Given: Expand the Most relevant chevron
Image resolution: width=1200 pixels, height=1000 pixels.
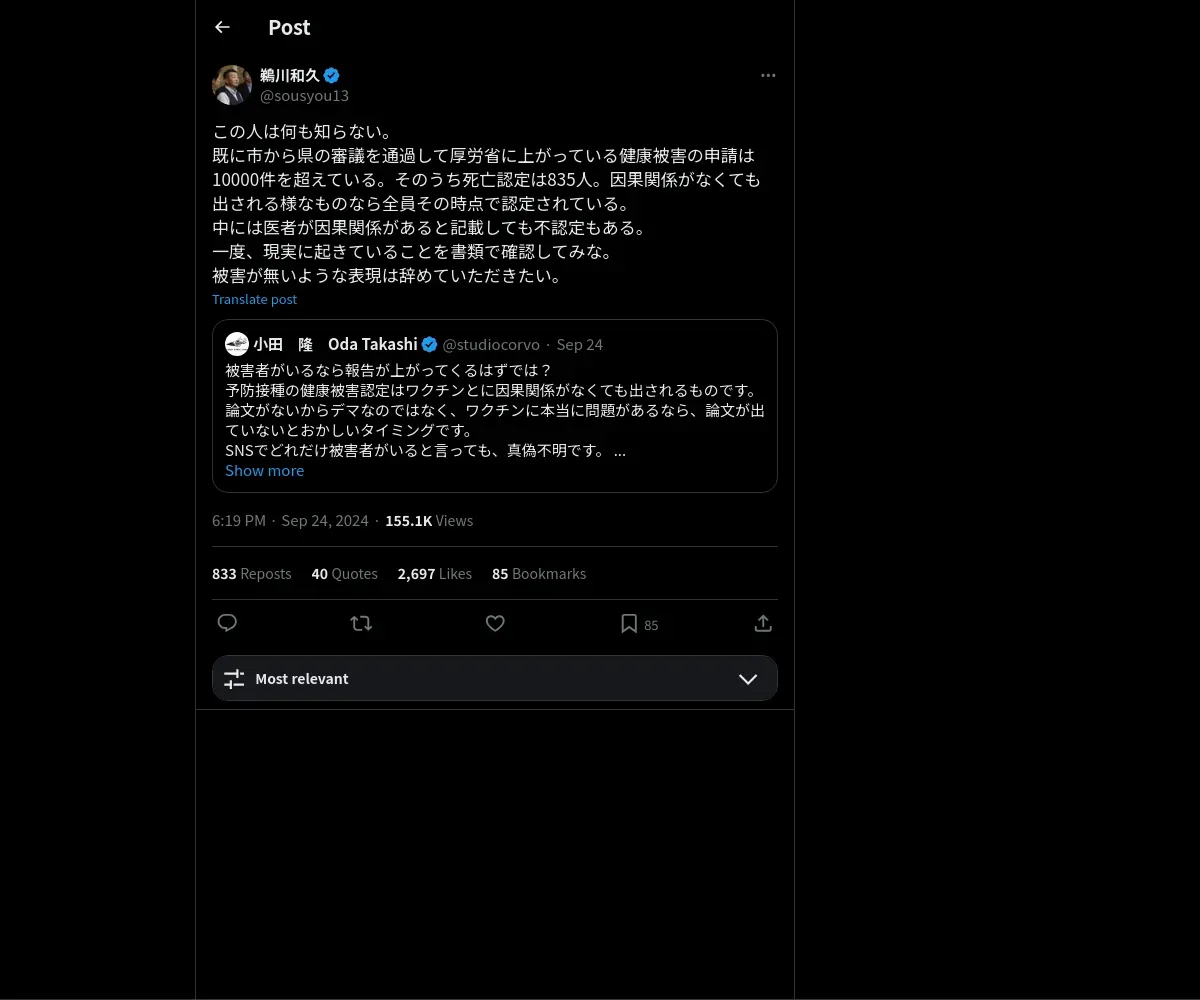Looking at the screenshot, I should pyautogui.click(x=748, y=679).
